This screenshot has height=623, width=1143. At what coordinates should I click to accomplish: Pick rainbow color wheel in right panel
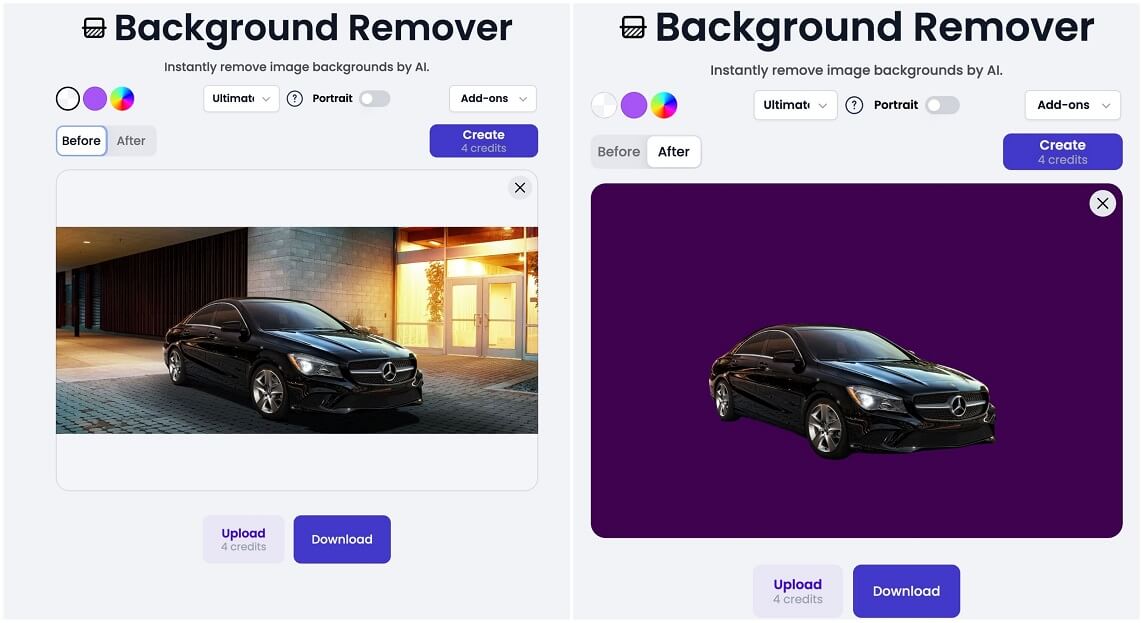pos(663,105)
